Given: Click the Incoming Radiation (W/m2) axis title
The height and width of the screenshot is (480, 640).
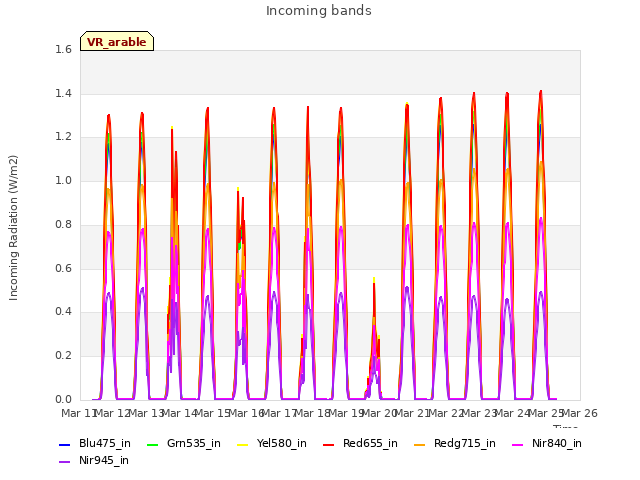Looking at the screenshot, I should [x=13, y=228].
